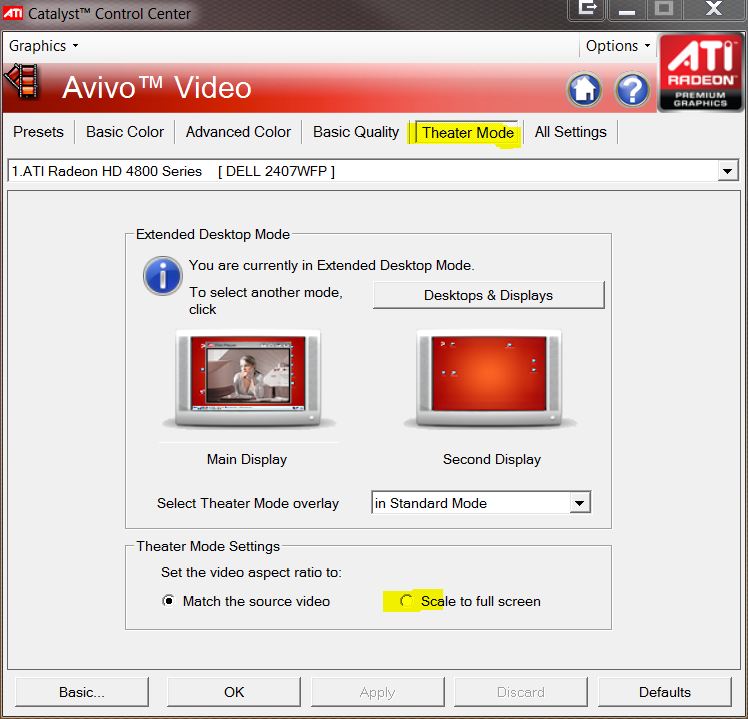Open the Advanced Color tab

tap(238, 132)
